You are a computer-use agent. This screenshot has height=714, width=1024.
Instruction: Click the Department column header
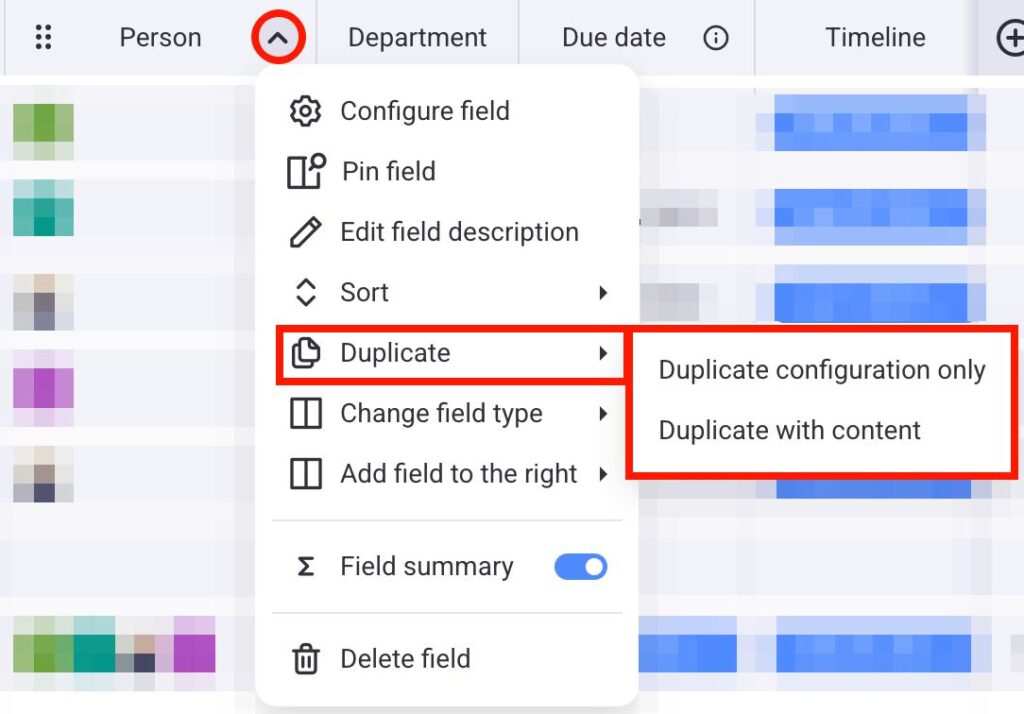(x=417, y=38)
